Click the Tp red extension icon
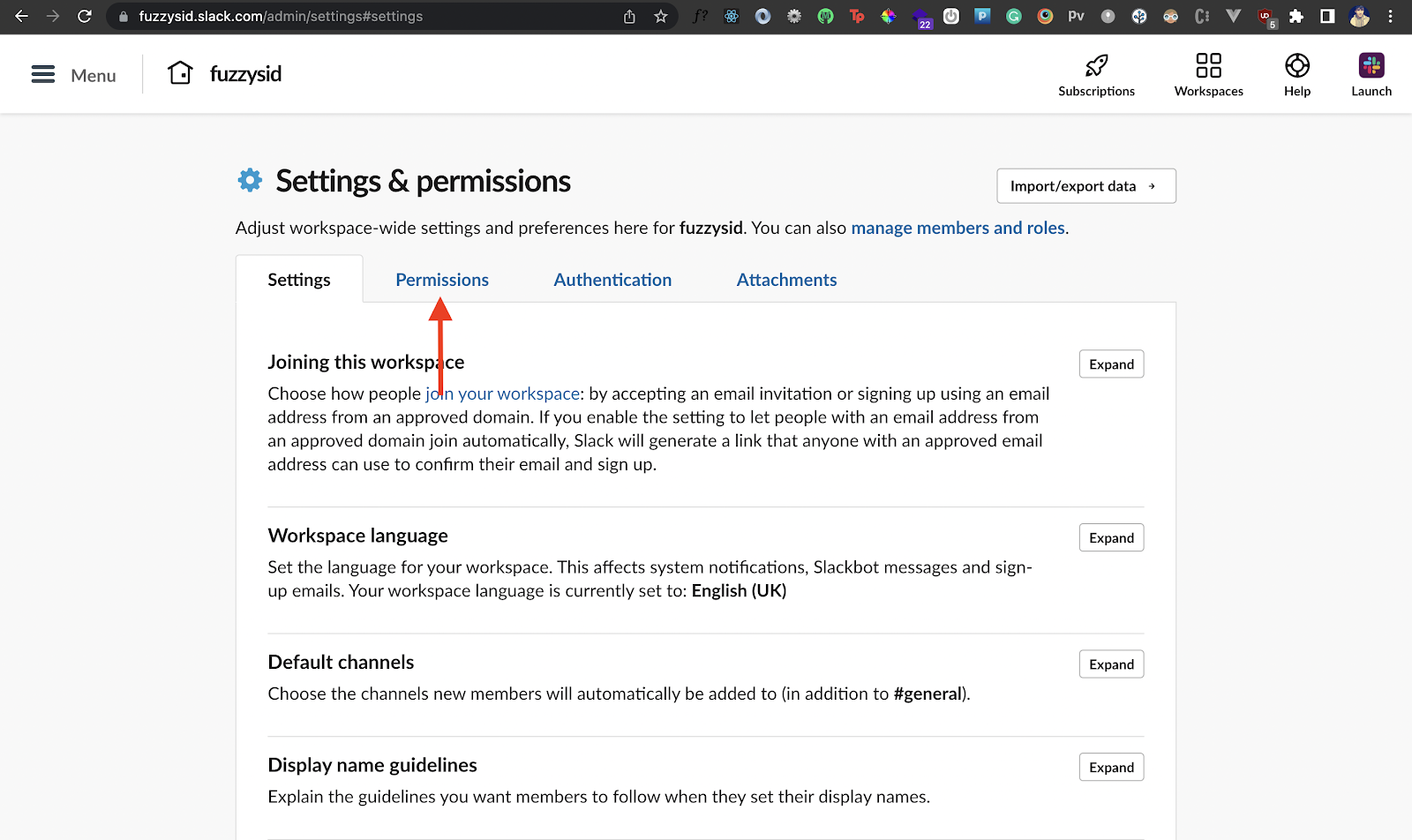The width and height of the screenshot is (1412, 840). pyautogui.click(x=857, y=16)
